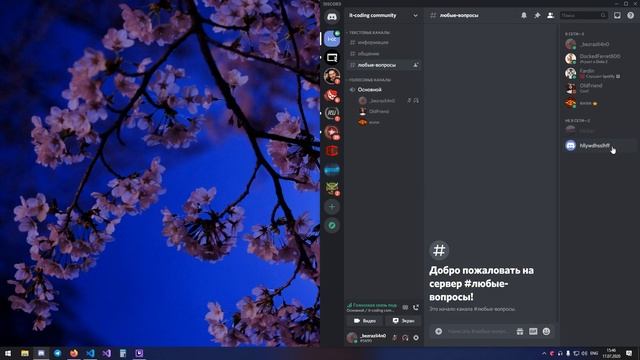
Task: Open the server with the 'RU' circular logo
Action: click(332, 113)
